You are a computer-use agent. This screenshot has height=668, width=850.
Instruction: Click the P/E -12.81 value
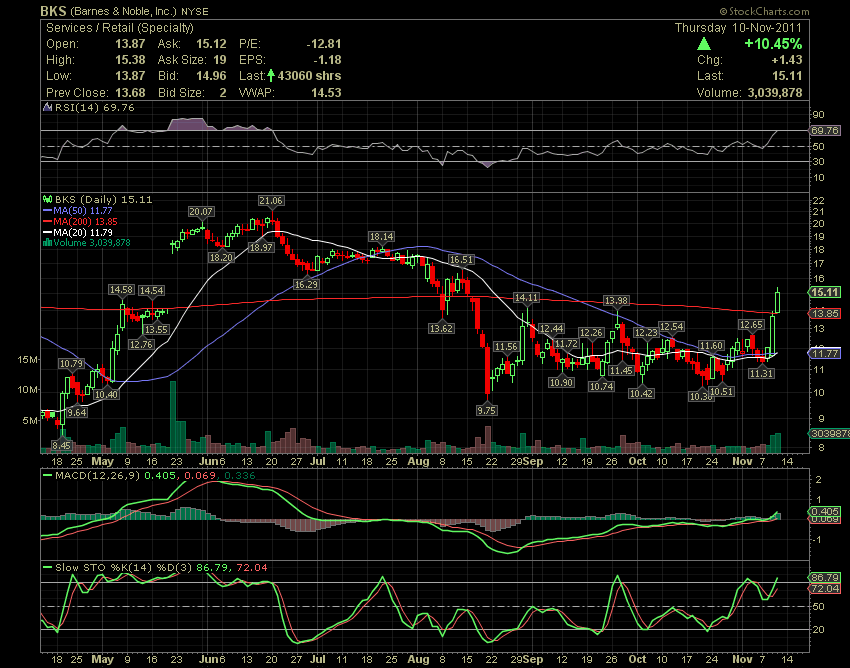[324, 44]
